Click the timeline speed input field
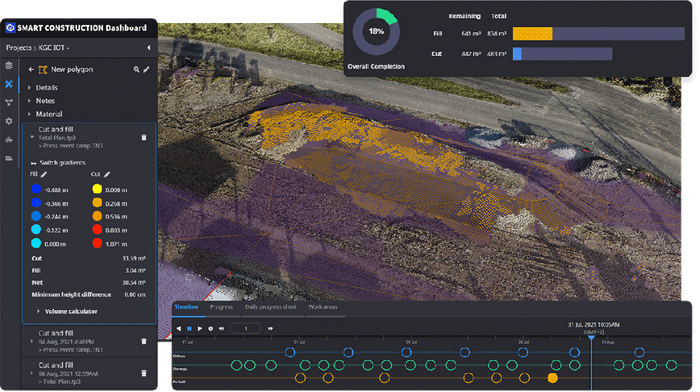Viewport: 700px width, 392px height. [246, 329]
